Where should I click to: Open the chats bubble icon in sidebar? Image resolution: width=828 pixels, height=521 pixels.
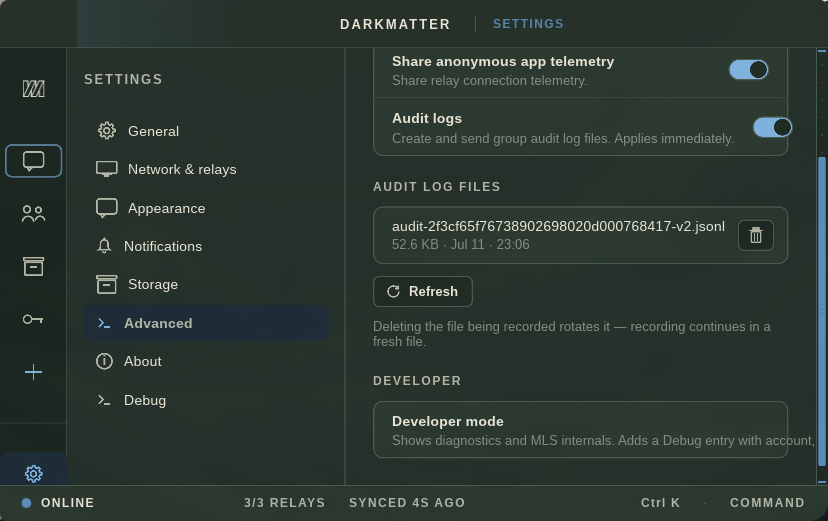[x=33, y=160]
